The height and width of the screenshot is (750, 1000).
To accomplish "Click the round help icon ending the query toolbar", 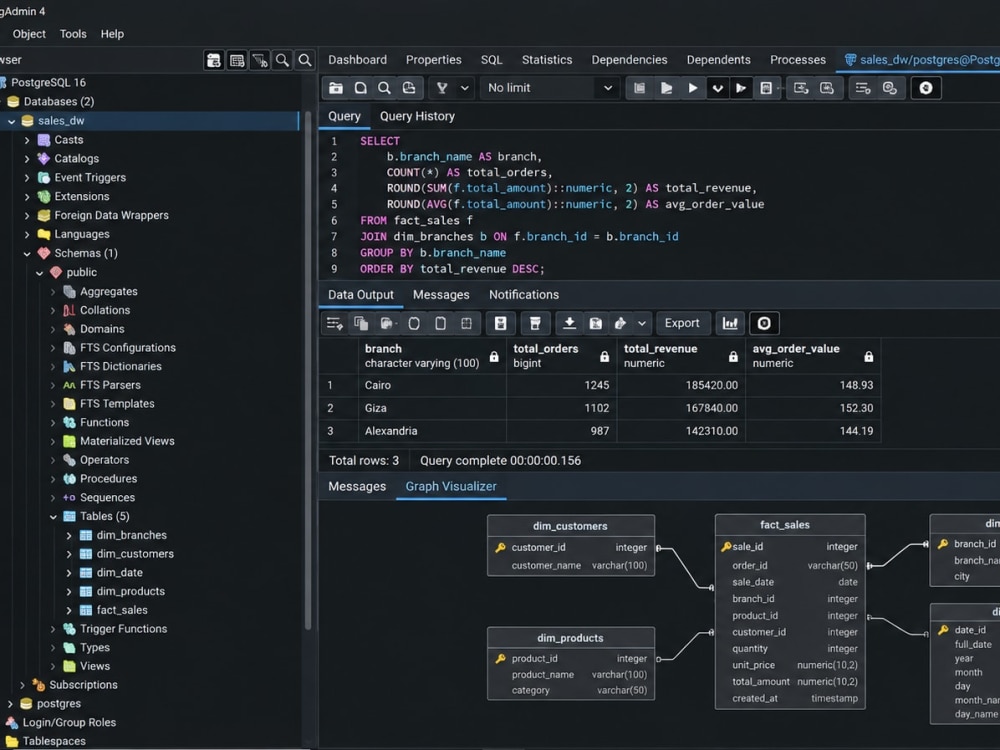I will tap(925, 88).
